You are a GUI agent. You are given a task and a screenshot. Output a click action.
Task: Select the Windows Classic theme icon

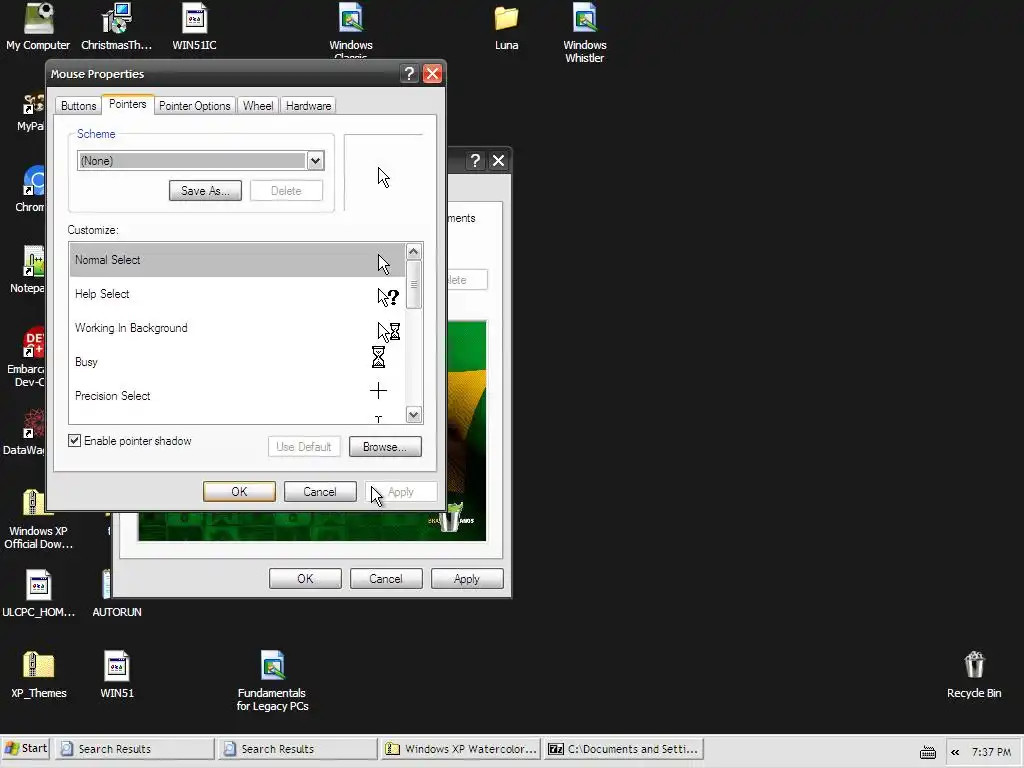click(351, 29)
